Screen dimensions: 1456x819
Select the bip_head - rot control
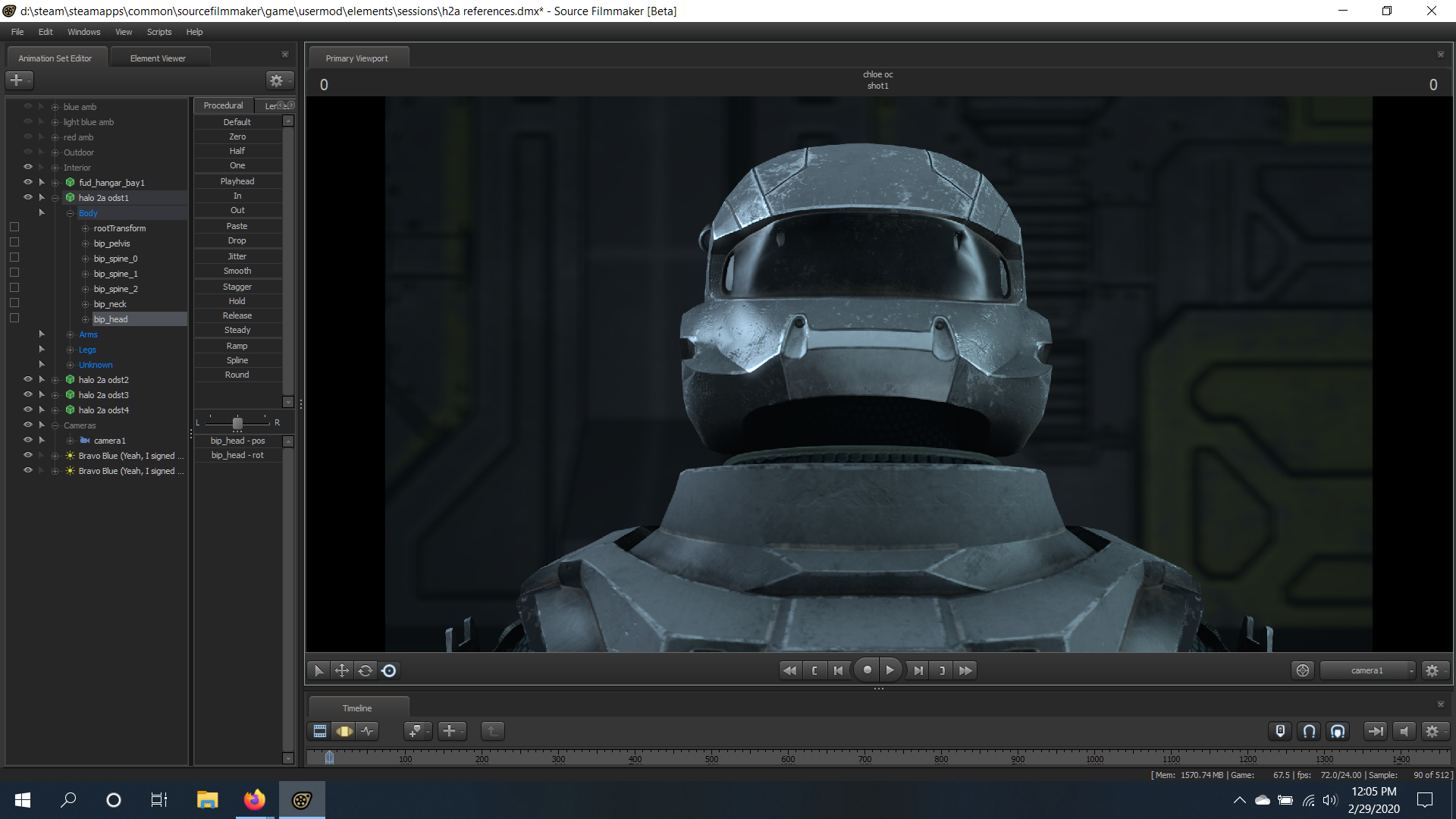coord(237,455)
